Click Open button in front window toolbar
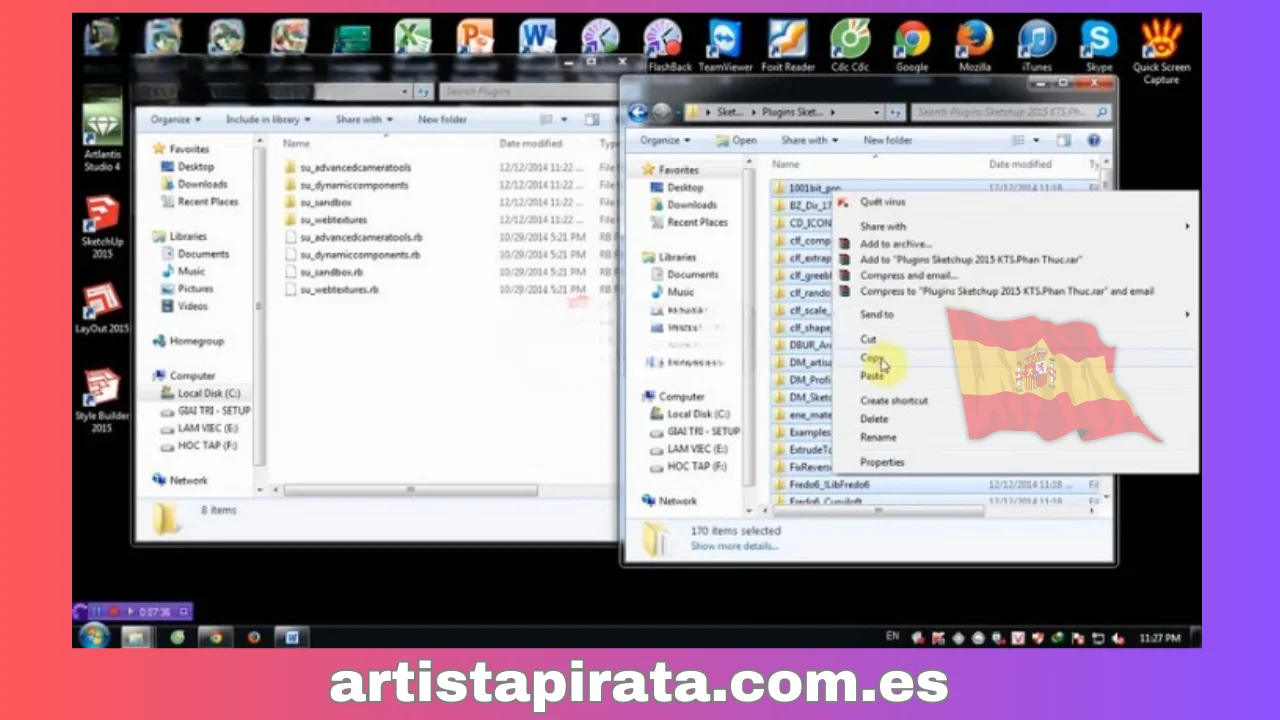The image size is (1280, 720). pyautogui.click(x=735, y=141)
